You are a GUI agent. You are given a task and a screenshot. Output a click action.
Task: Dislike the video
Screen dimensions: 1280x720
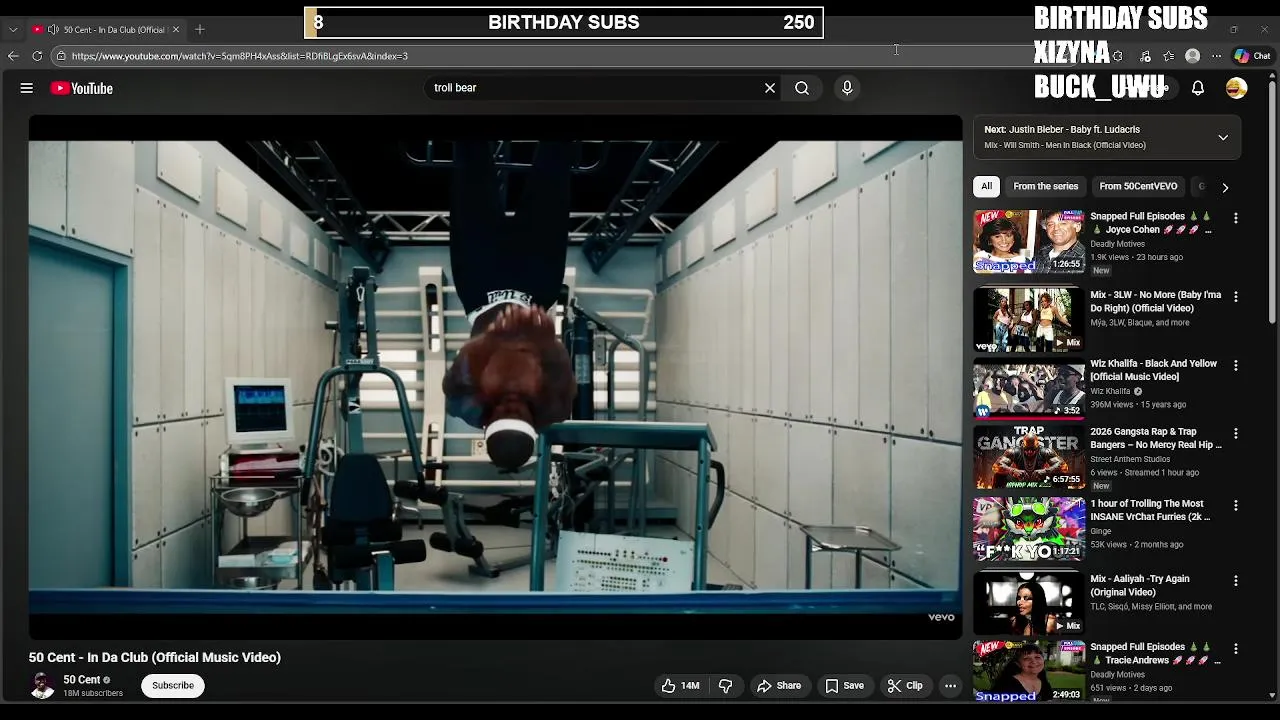tap(726, 685)
